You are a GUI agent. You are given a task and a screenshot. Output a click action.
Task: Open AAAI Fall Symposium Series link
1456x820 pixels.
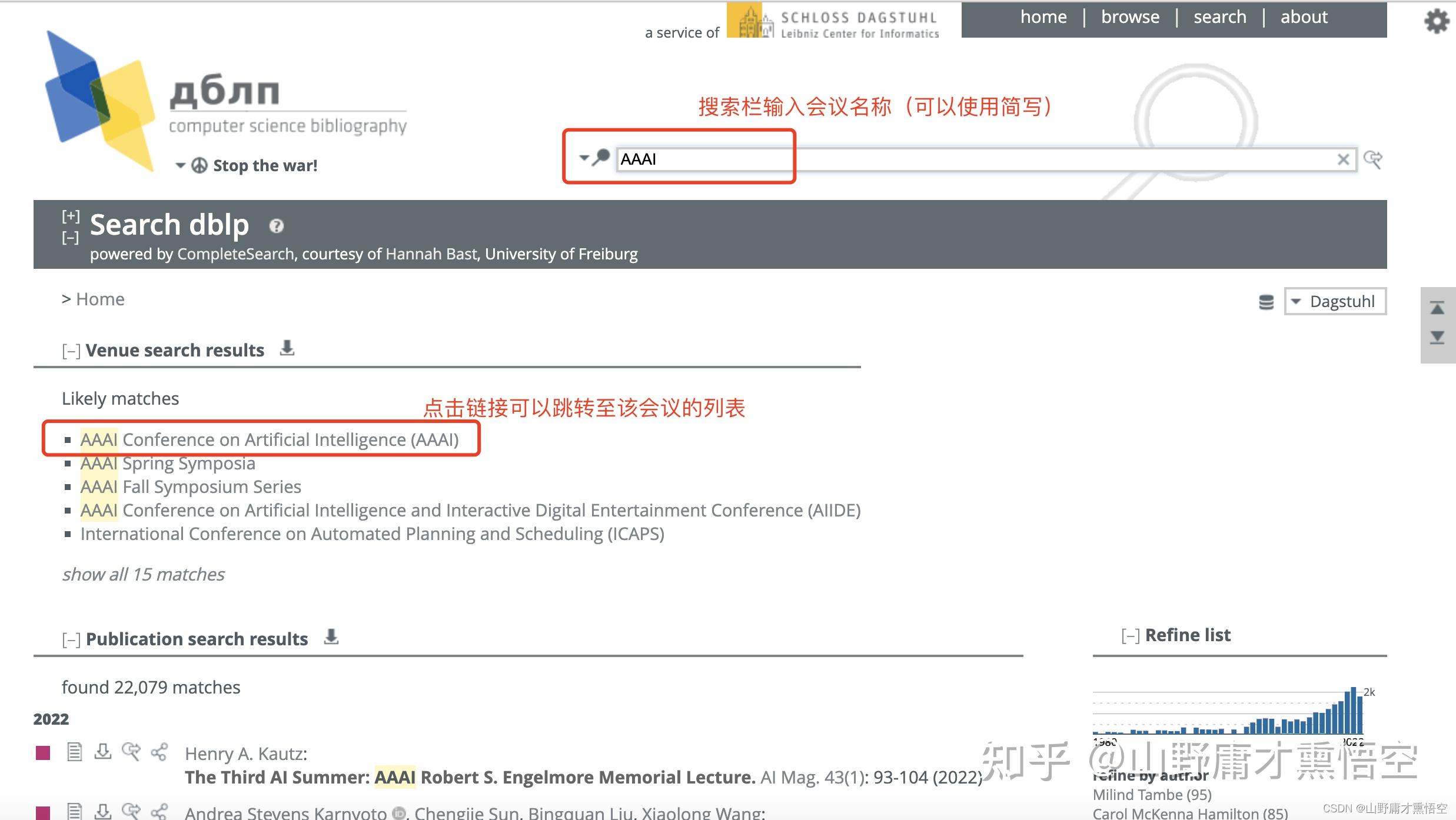(x=191, y=487)
